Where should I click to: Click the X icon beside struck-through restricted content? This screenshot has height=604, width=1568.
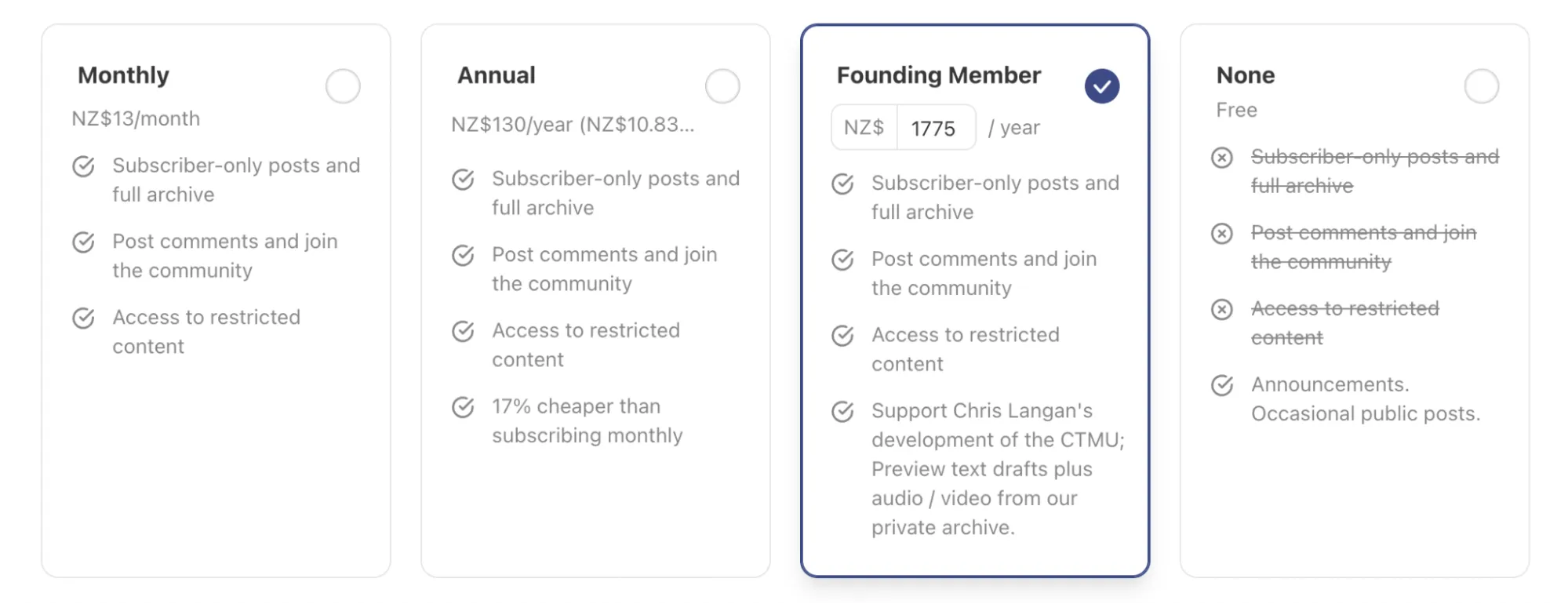pos(1222,310)
